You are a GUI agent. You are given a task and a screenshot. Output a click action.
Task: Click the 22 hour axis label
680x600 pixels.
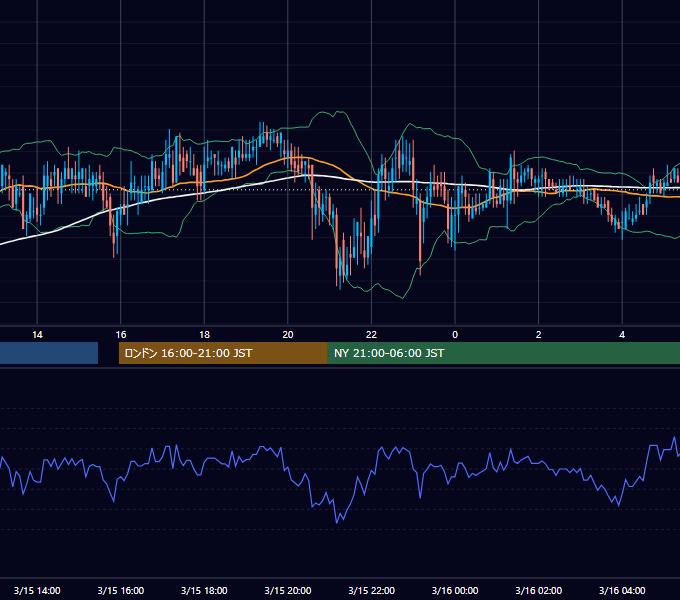click(371, 335)
